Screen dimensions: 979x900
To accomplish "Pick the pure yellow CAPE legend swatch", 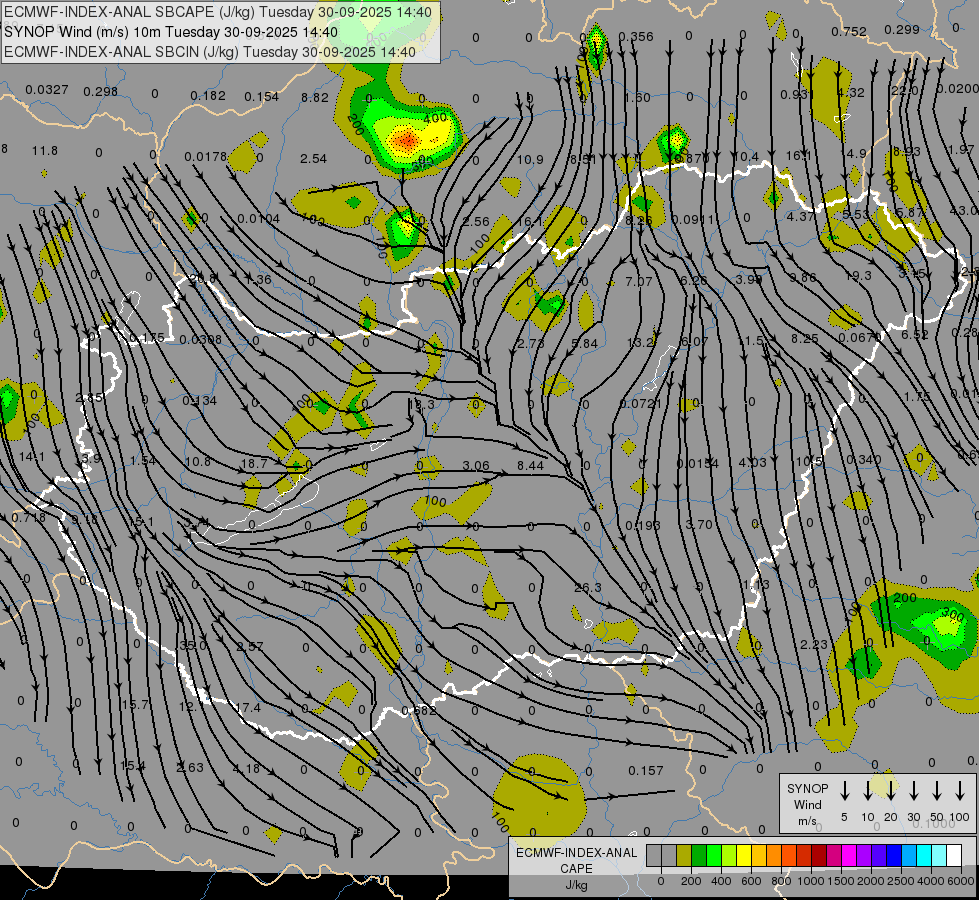I will tap(744, 856).
